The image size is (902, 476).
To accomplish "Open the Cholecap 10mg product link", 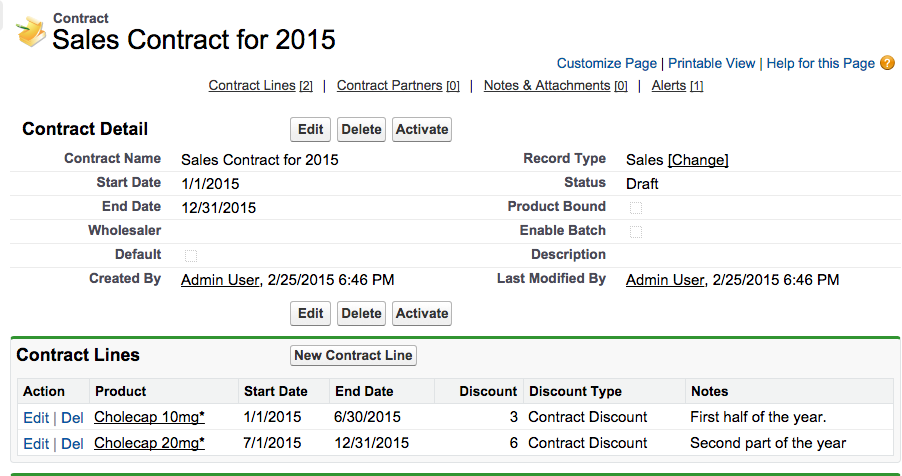I will click(149, 417).
